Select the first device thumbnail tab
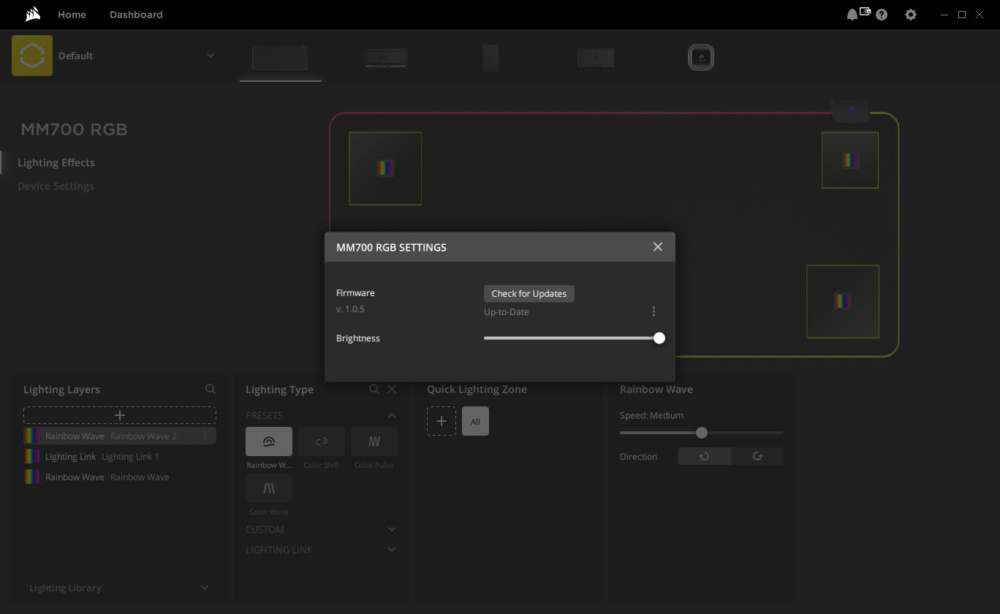The height and width of the screenshot is (614, 1000). click(x=280, y=58)
